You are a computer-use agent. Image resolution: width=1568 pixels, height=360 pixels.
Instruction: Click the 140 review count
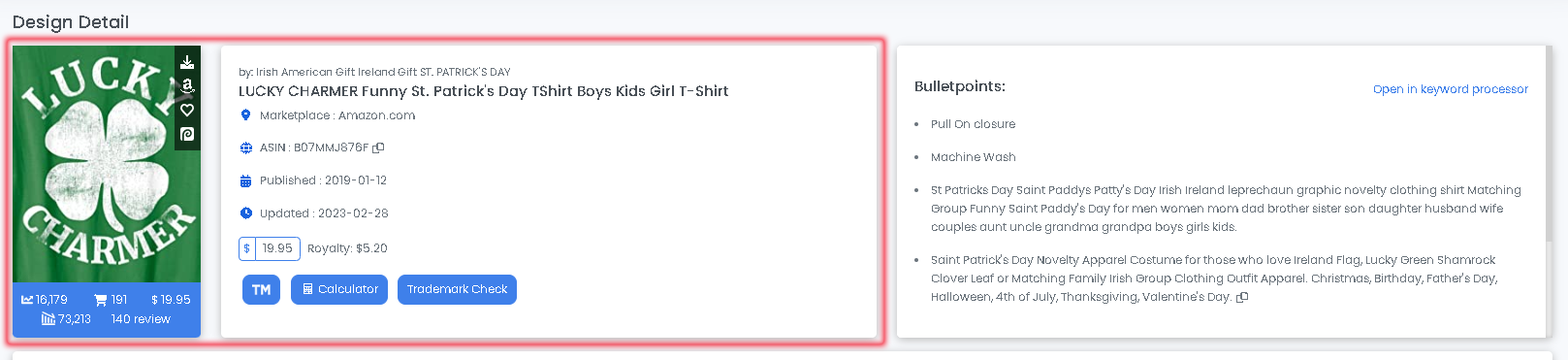click(x=141, y=319)
